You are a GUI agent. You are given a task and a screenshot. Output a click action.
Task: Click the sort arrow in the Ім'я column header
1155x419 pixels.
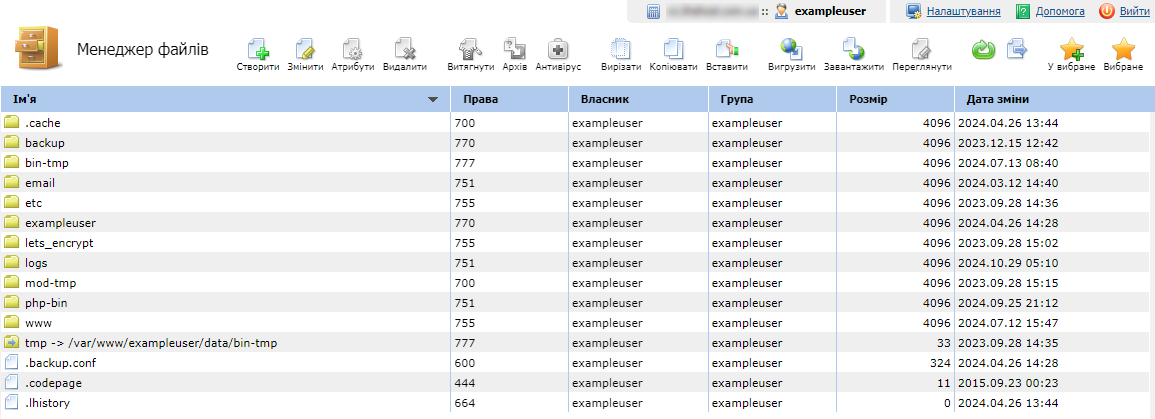pyautogui.click(x=433, y=100)
